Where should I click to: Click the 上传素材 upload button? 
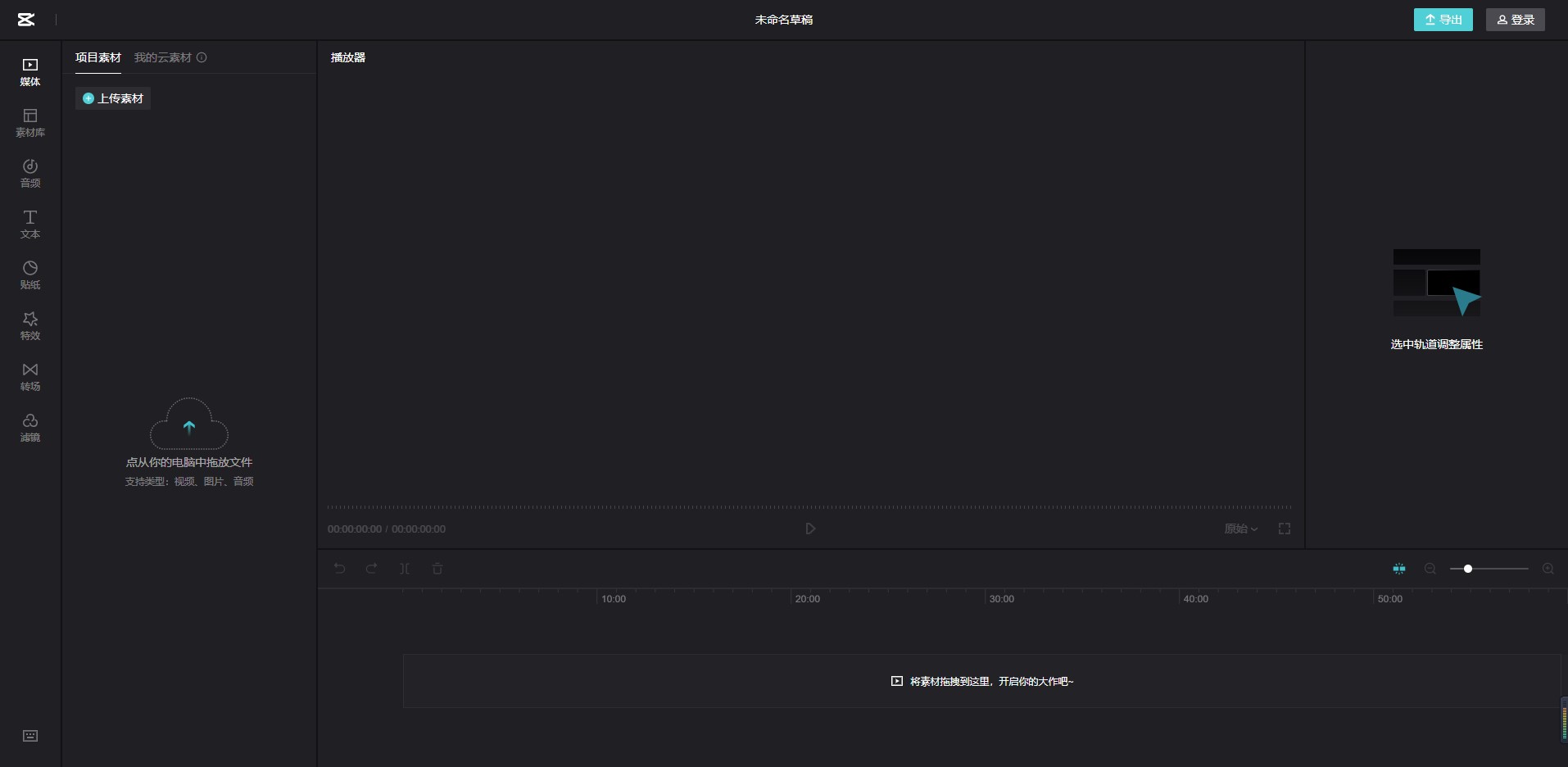(x=113, y=98)
